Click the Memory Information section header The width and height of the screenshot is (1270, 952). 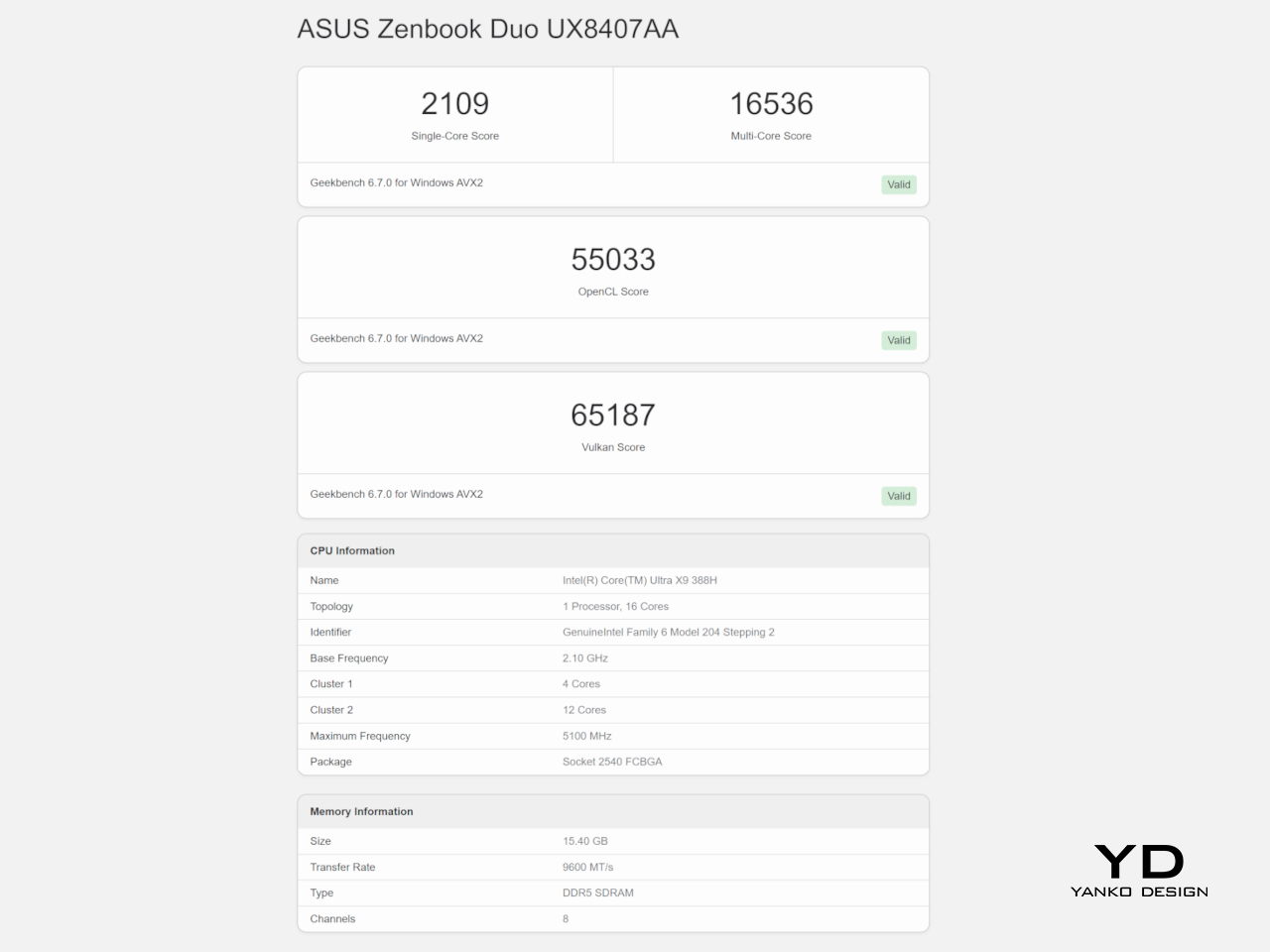361,811
